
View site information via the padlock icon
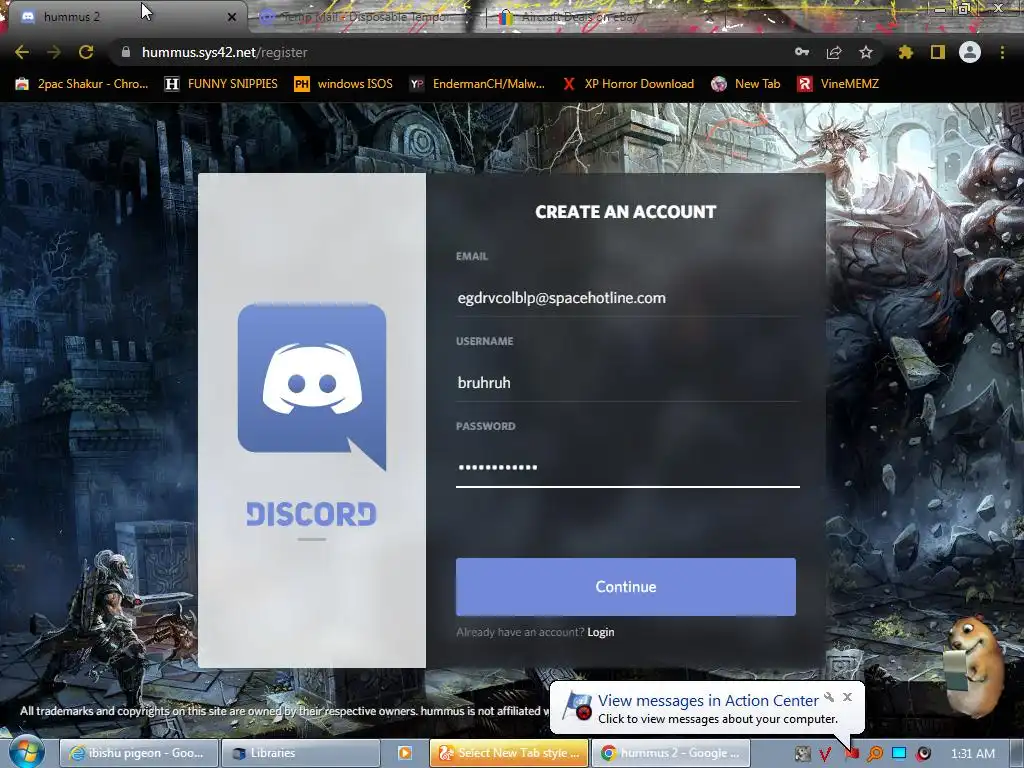pos(125,52)
